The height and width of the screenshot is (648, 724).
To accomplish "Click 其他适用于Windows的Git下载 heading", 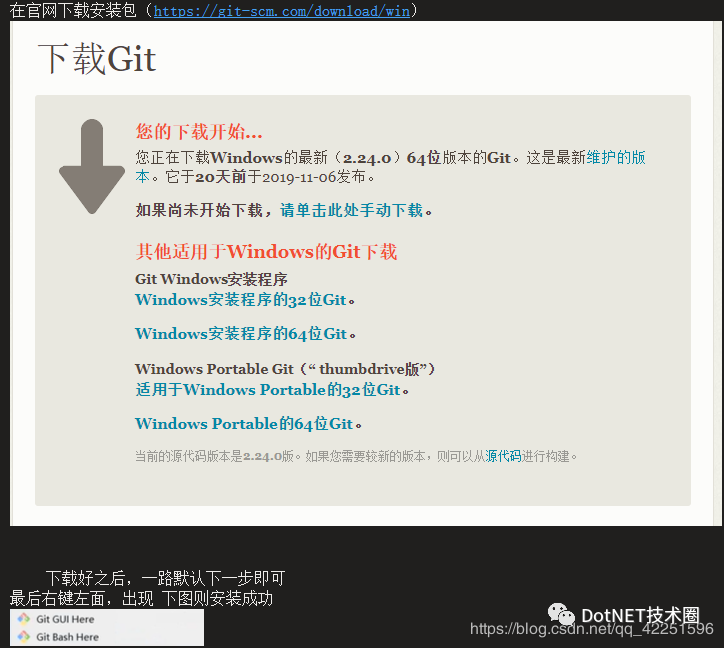I will [266, 252].
